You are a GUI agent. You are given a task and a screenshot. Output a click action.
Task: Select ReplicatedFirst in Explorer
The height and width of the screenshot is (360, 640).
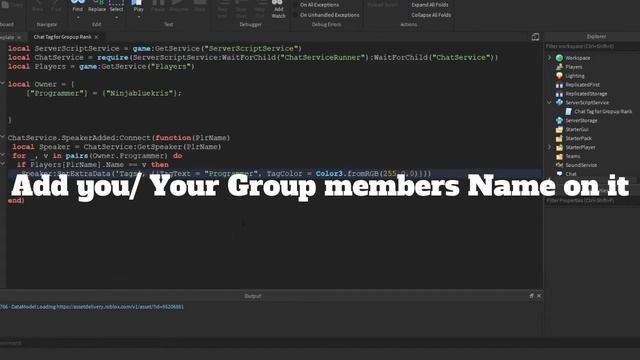582,85
